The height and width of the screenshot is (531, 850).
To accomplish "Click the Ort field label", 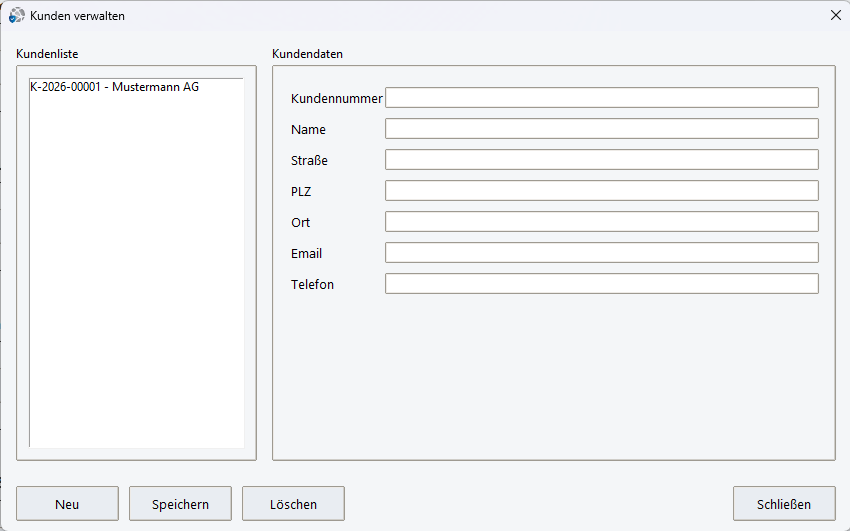I will pyautogui.click(x=300, y=223).
